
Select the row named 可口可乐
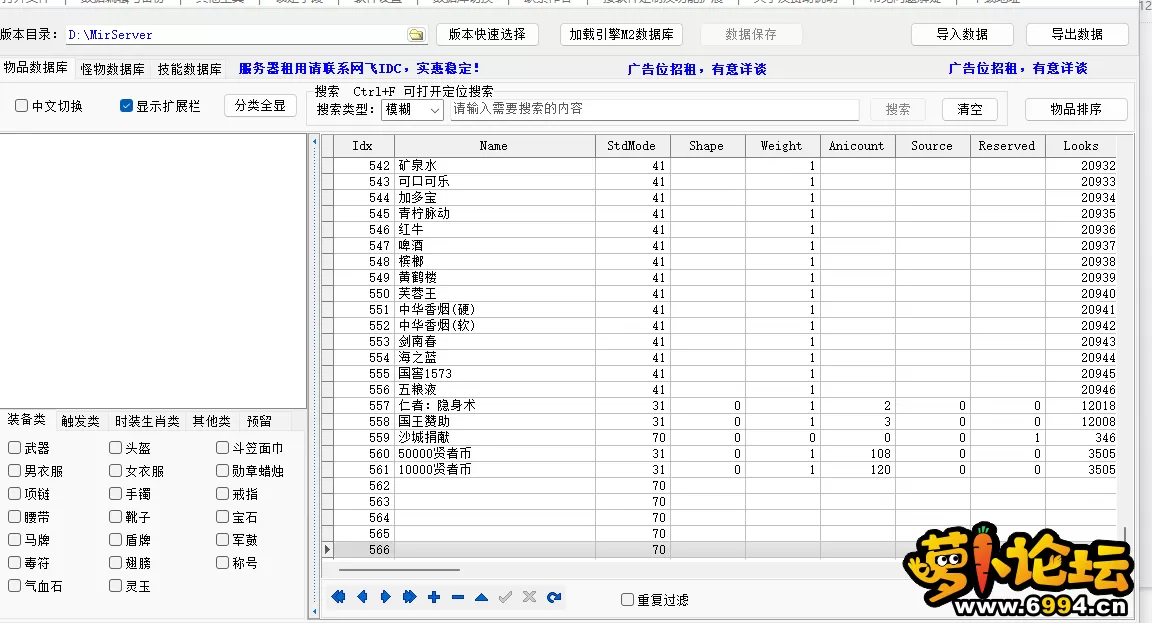(x=719, y=181)
